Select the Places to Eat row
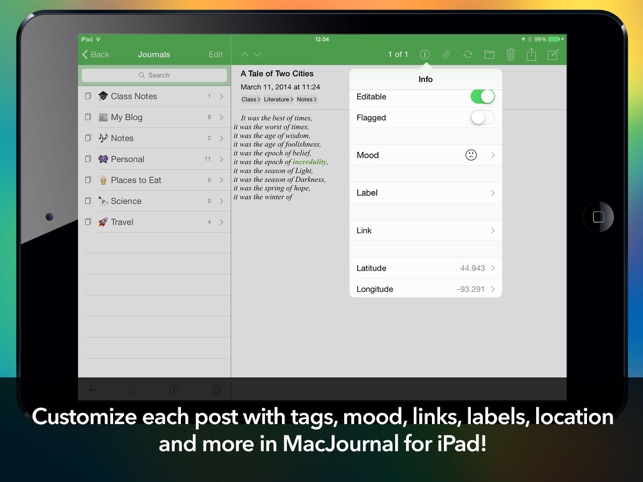 coord(154,180)
